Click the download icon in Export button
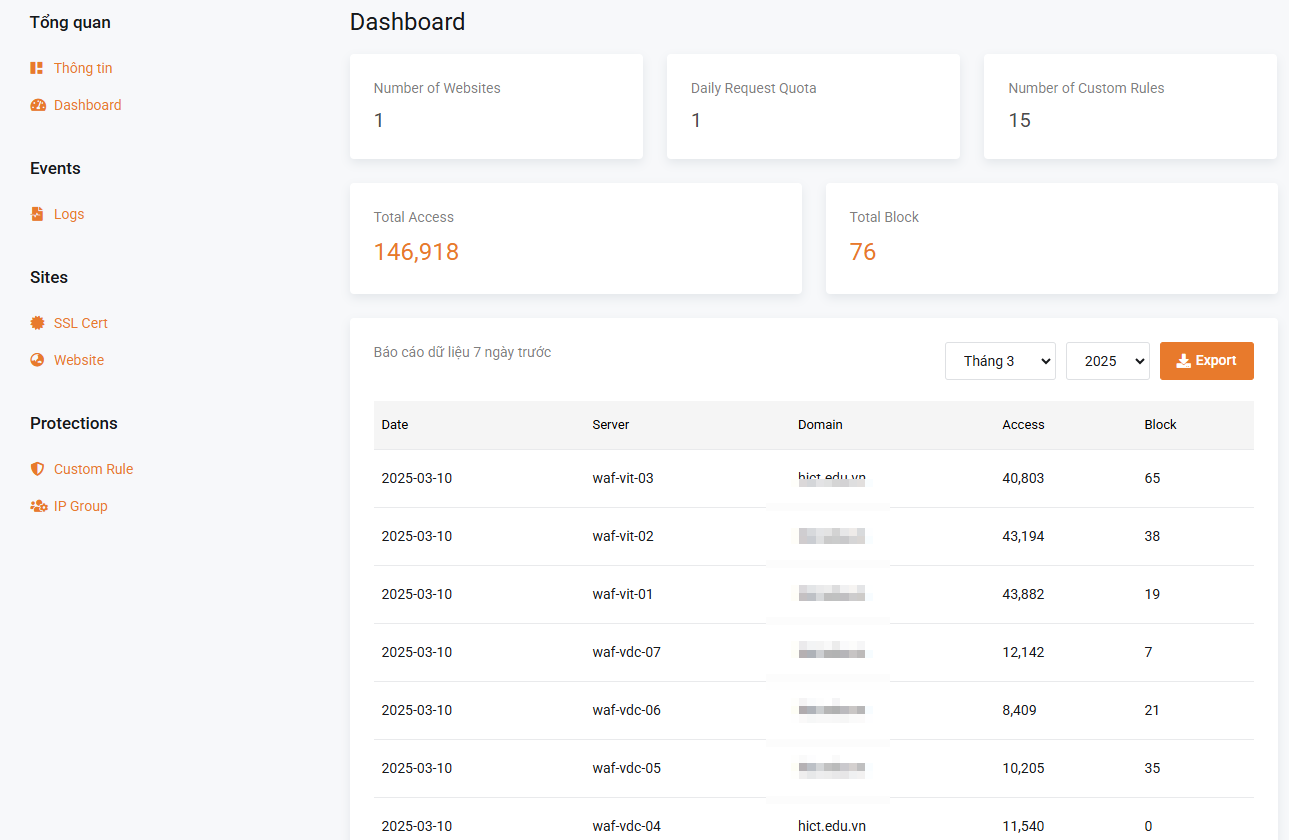The image size is (1289, 840). (x=1183, y=361)
